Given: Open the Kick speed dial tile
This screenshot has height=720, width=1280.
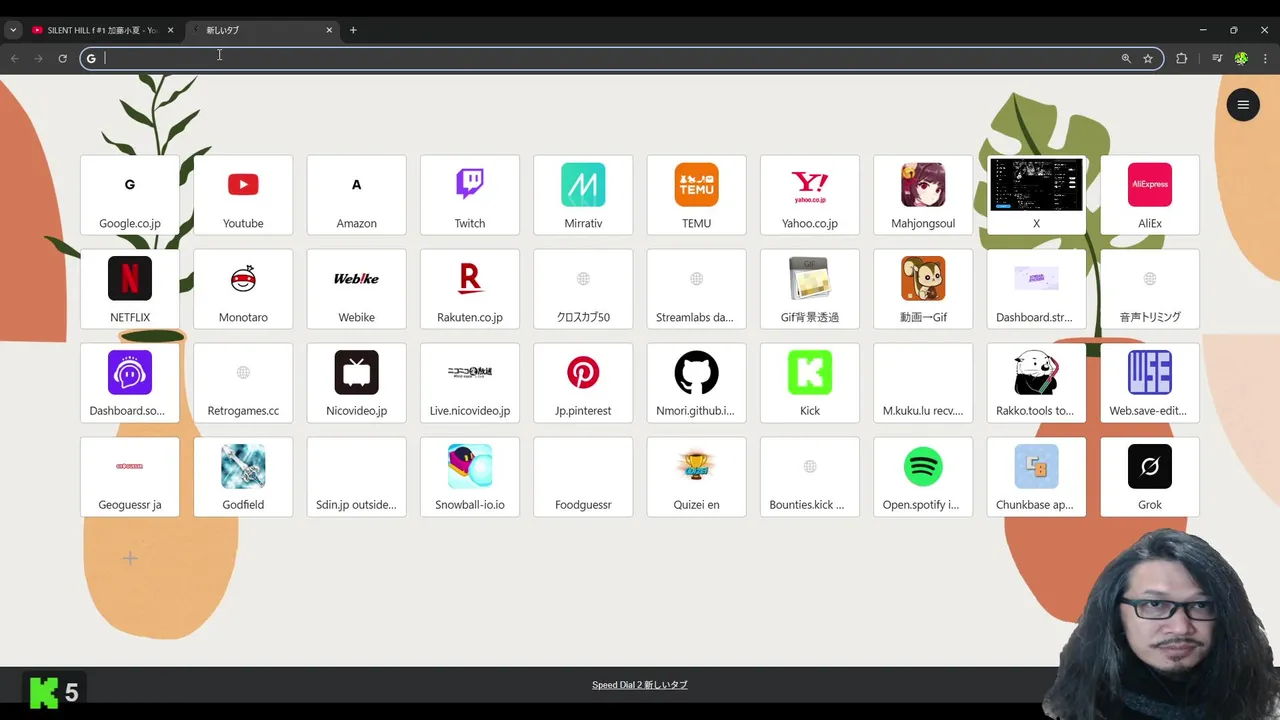Looking at the screenshot, I should [x=810, y=383].
